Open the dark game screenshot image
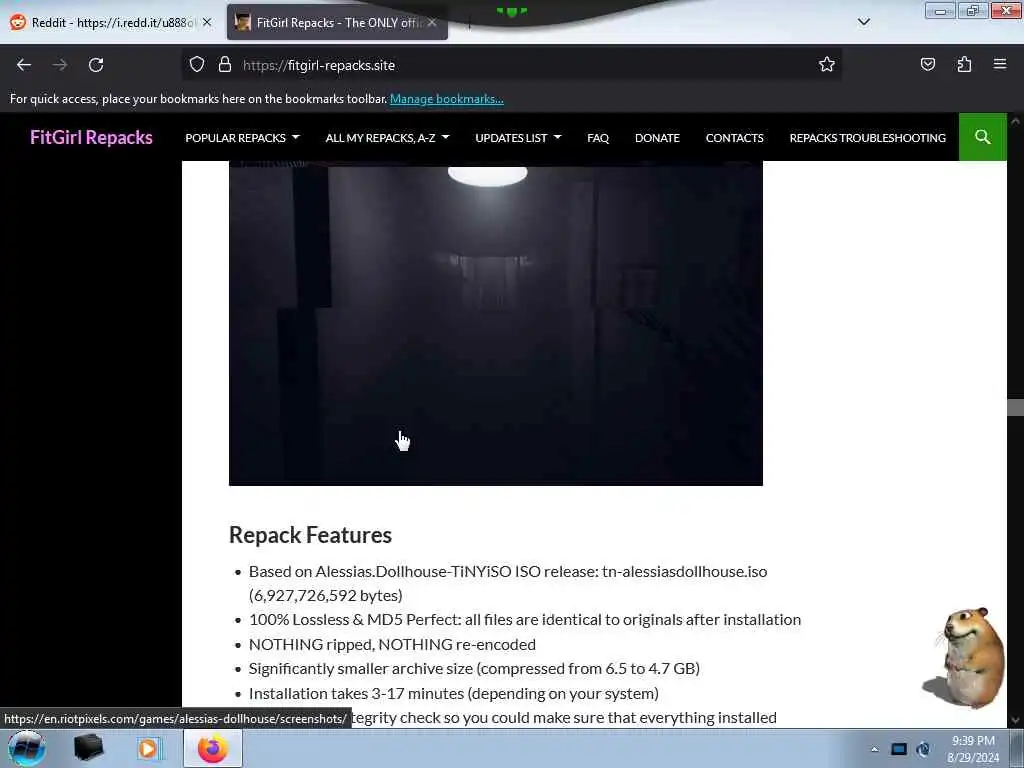 click(x=496, y=323)
